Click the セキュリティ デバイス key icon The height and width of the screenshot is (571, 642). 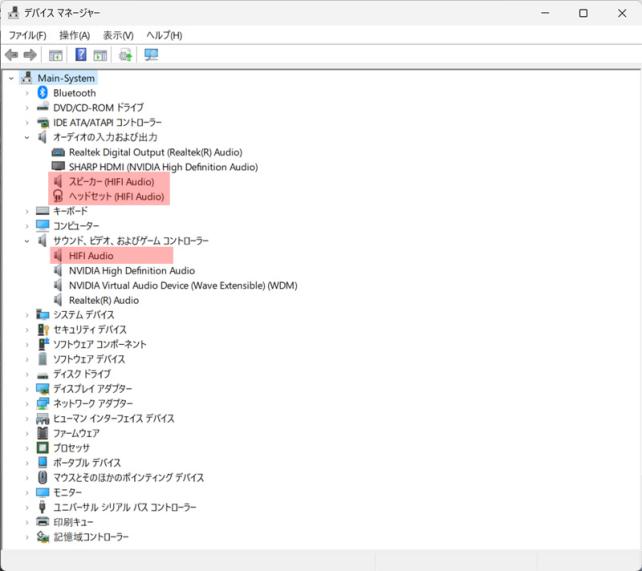(43, 330)
